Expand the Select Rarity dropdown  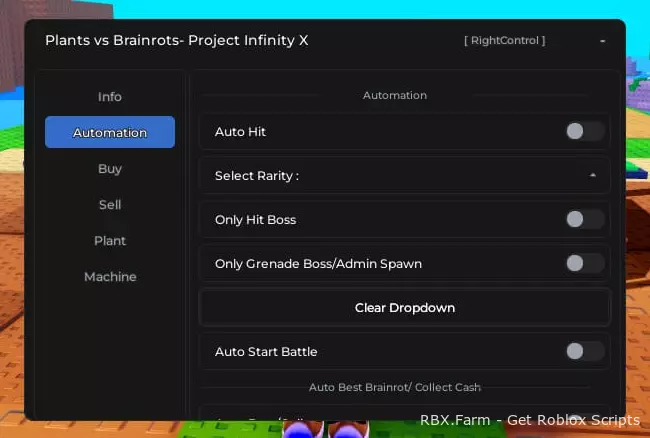coord(405,176)
